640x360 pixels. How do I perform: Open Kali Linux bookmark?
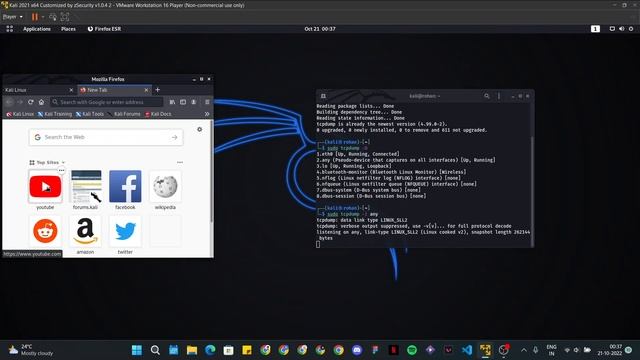20,114
